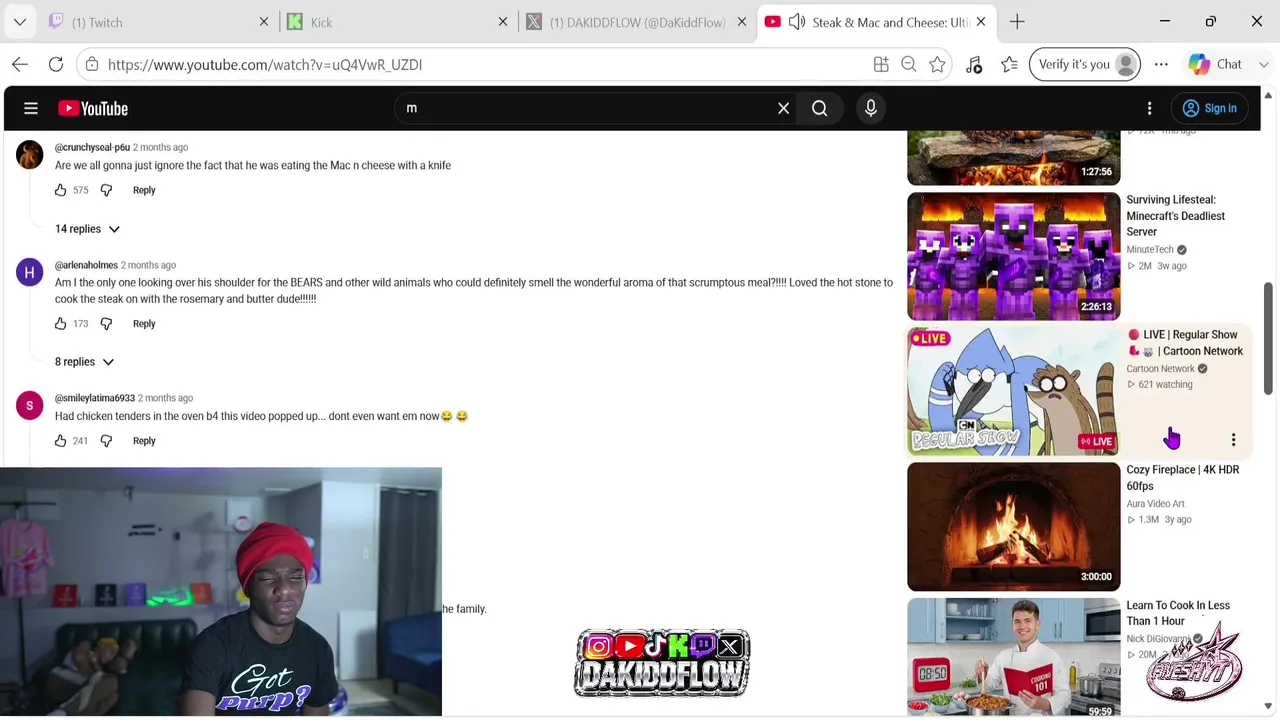Screen dimensions: 1280x720
Task: Open the browser favorites list
Action: [x=1009, y=64]
